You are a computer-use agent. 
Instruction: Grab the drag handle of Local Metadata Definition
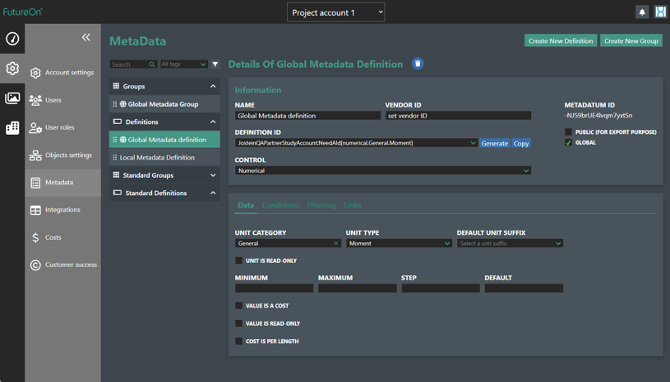click(x=115, y=157)
